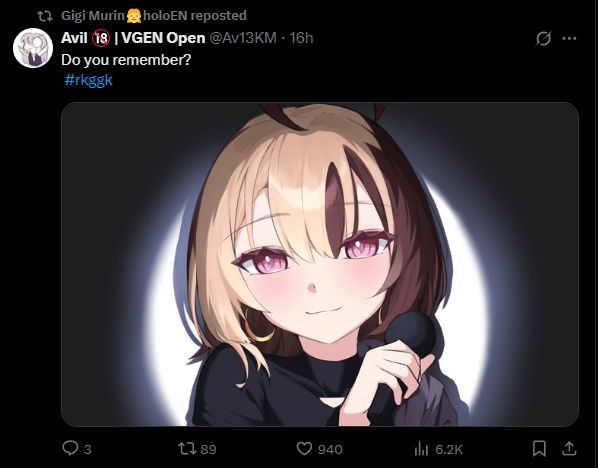Like the post with heart icon

304,449
